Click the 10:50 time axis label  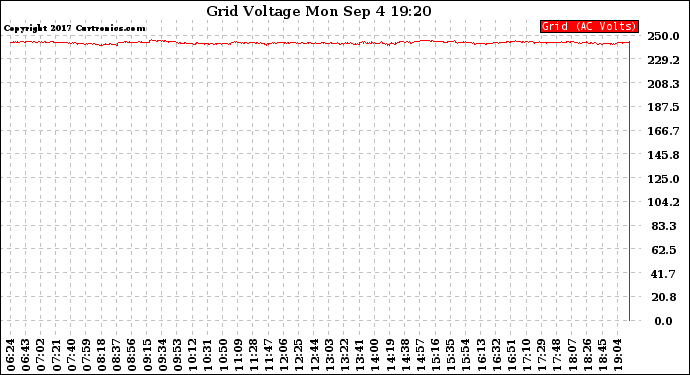point(223,355)
